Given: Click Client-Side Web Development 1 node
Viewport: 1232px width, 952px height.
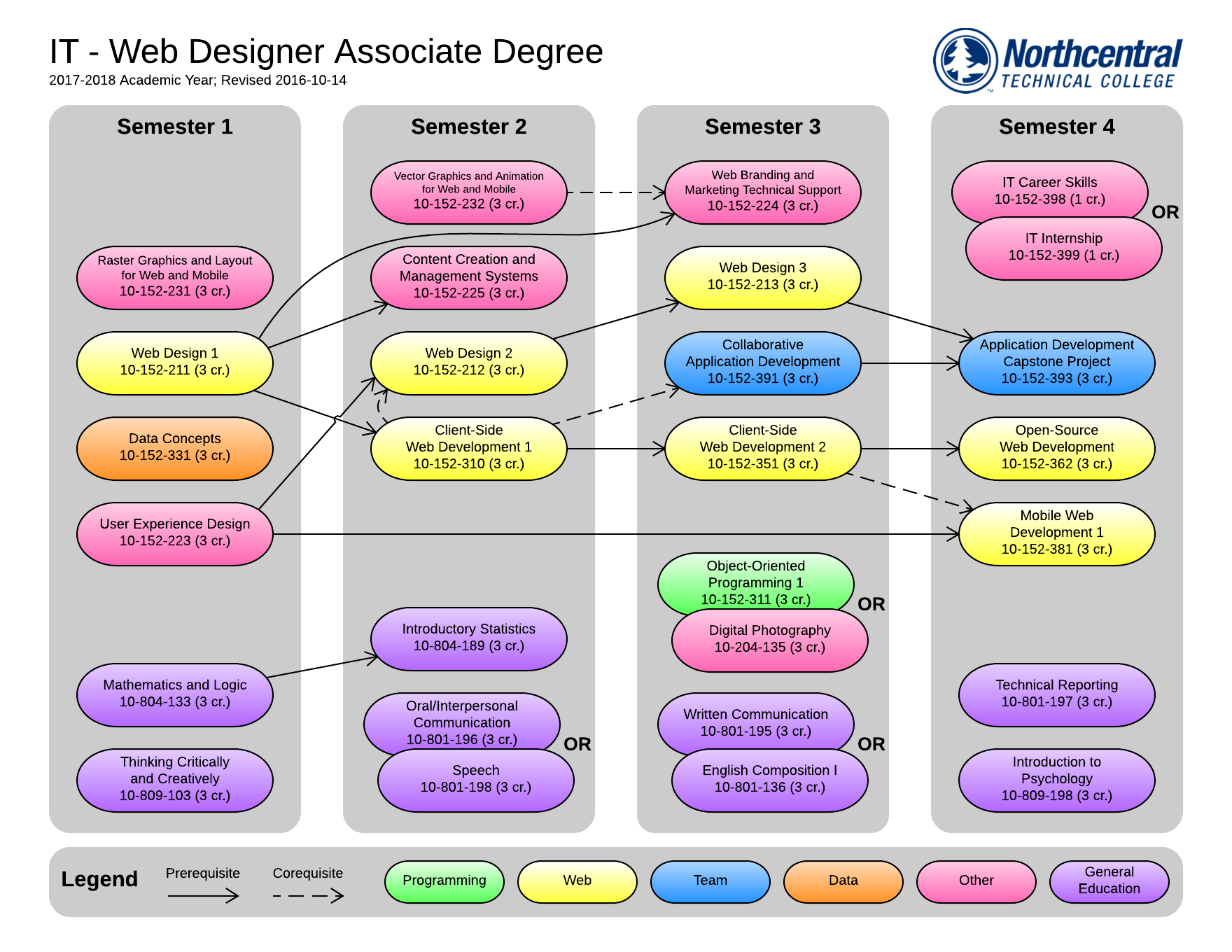Looking at the screenshot, I should click(x=468, y=448).
